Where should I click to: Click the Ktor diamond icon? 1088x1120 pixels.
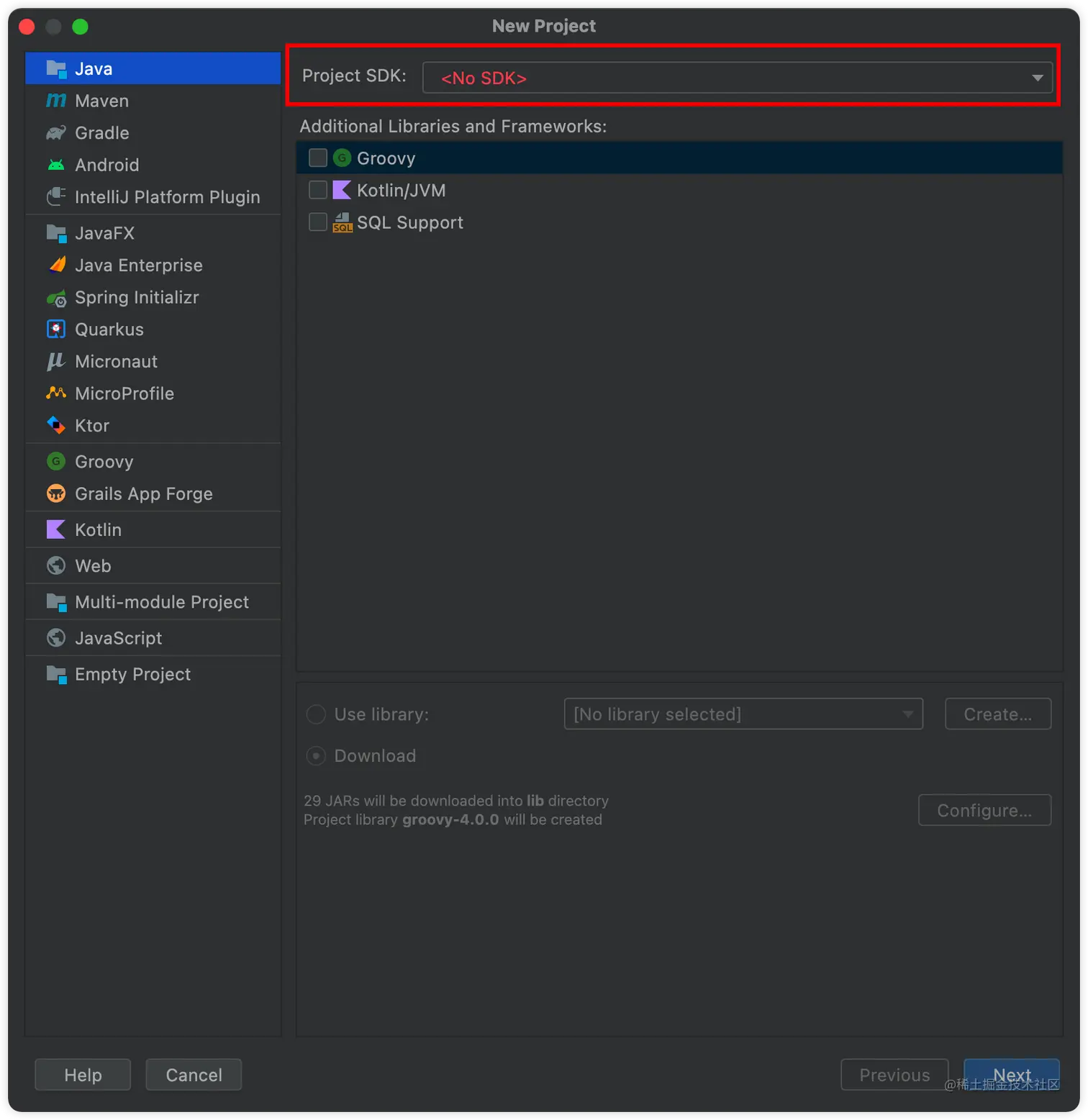point(56,426)
